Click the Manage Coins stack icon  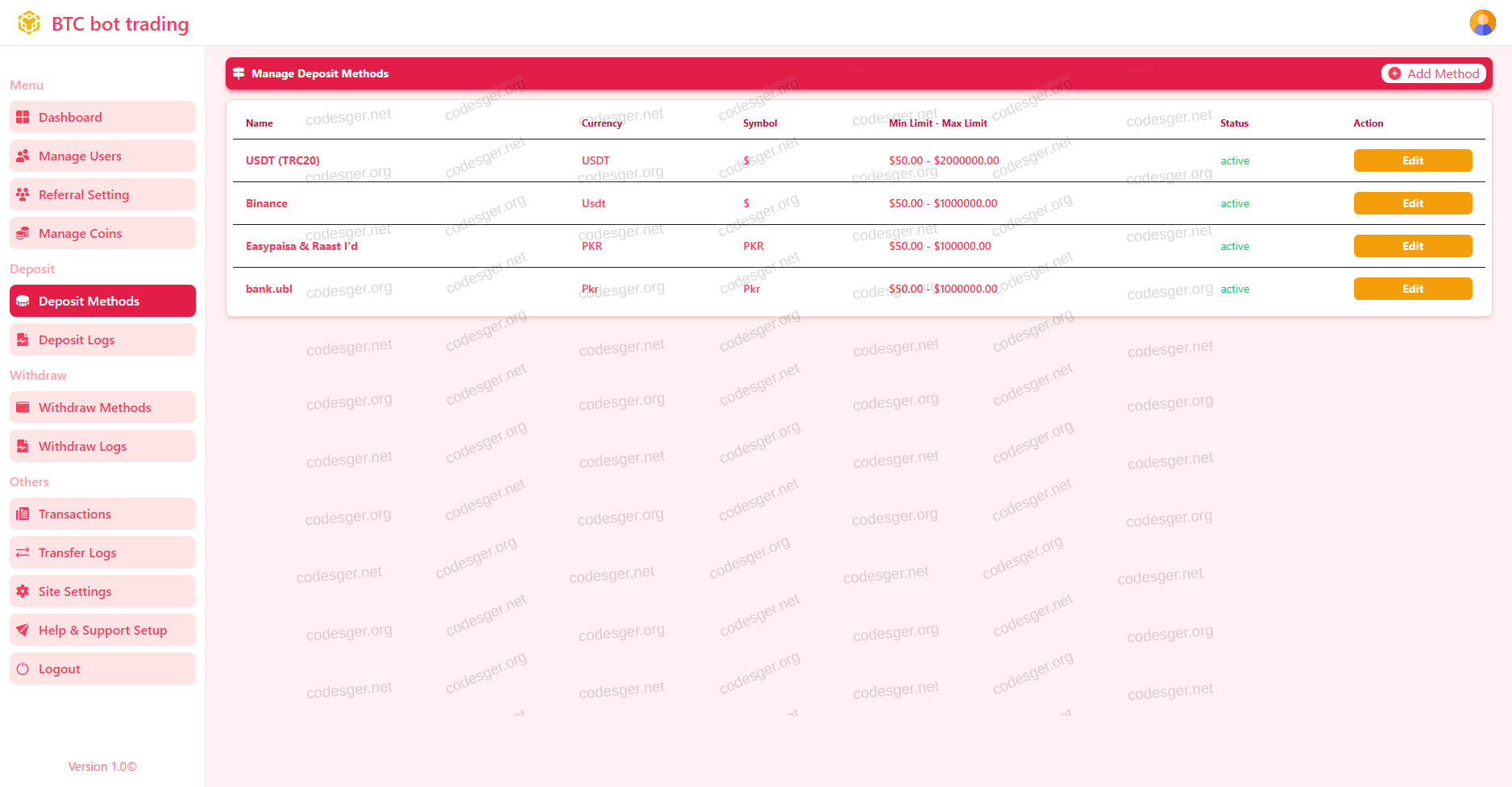[x=23, y=234]
